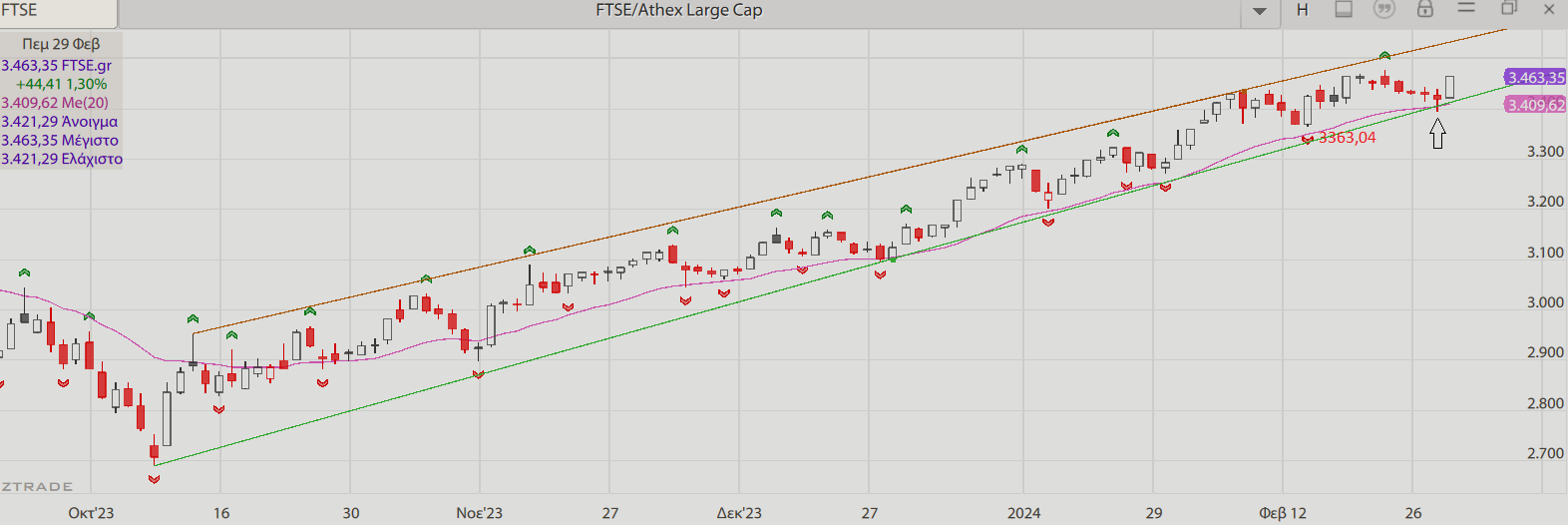Viewport: 1568px width, 525px height.
Task: Toggle the lower panel icon
Action: pos(1344,9)
